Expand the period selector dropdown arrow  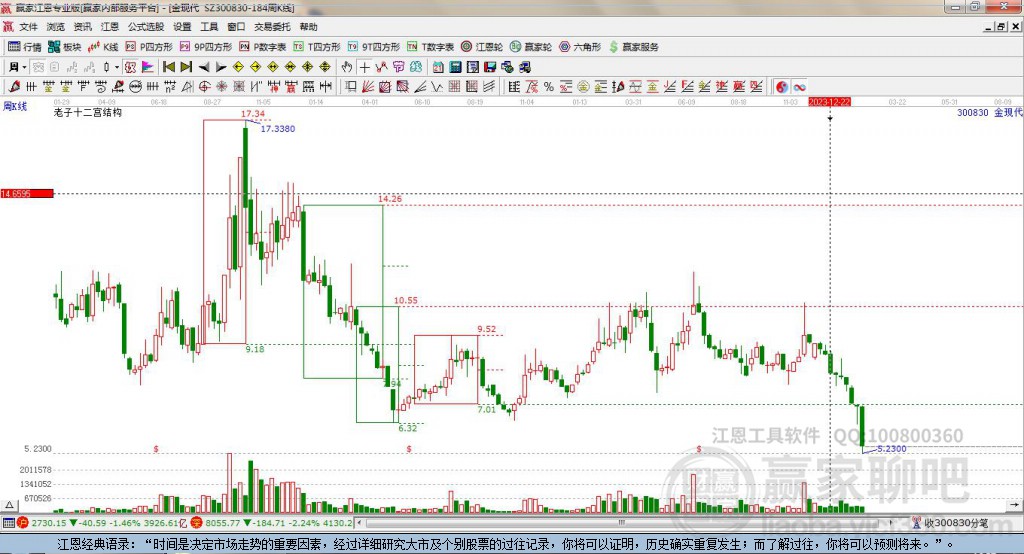24,67
